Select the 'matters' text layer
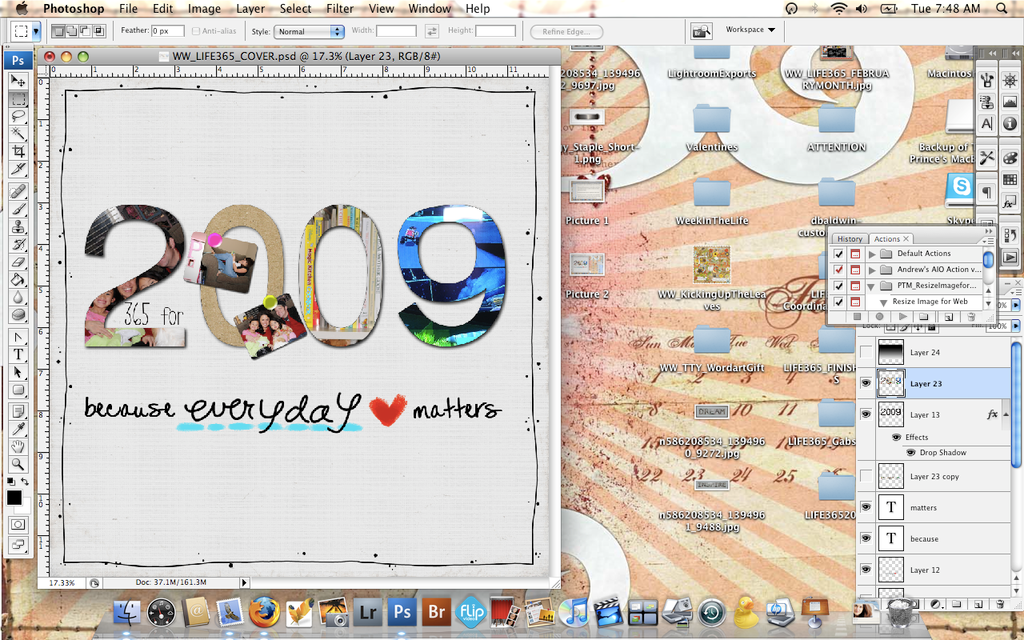The width and height of the screenshot is (1024, 640). point(923,507)
